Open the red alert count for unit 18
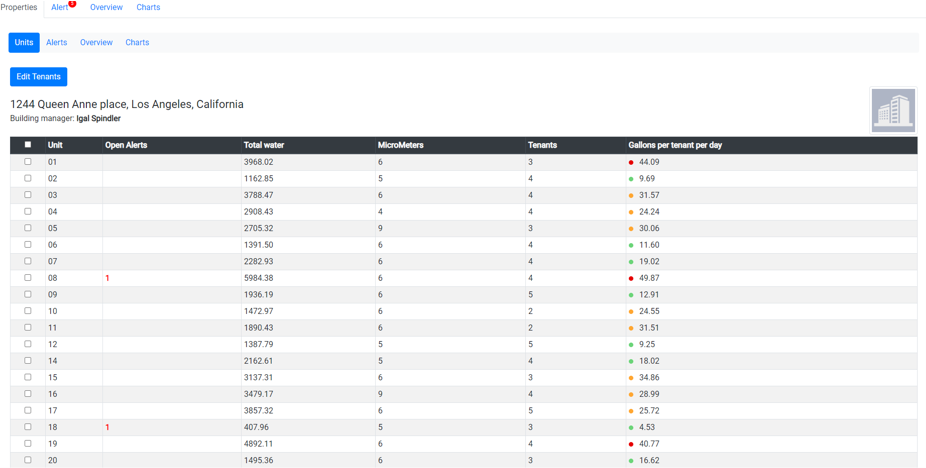 click(x=107, y=427)
